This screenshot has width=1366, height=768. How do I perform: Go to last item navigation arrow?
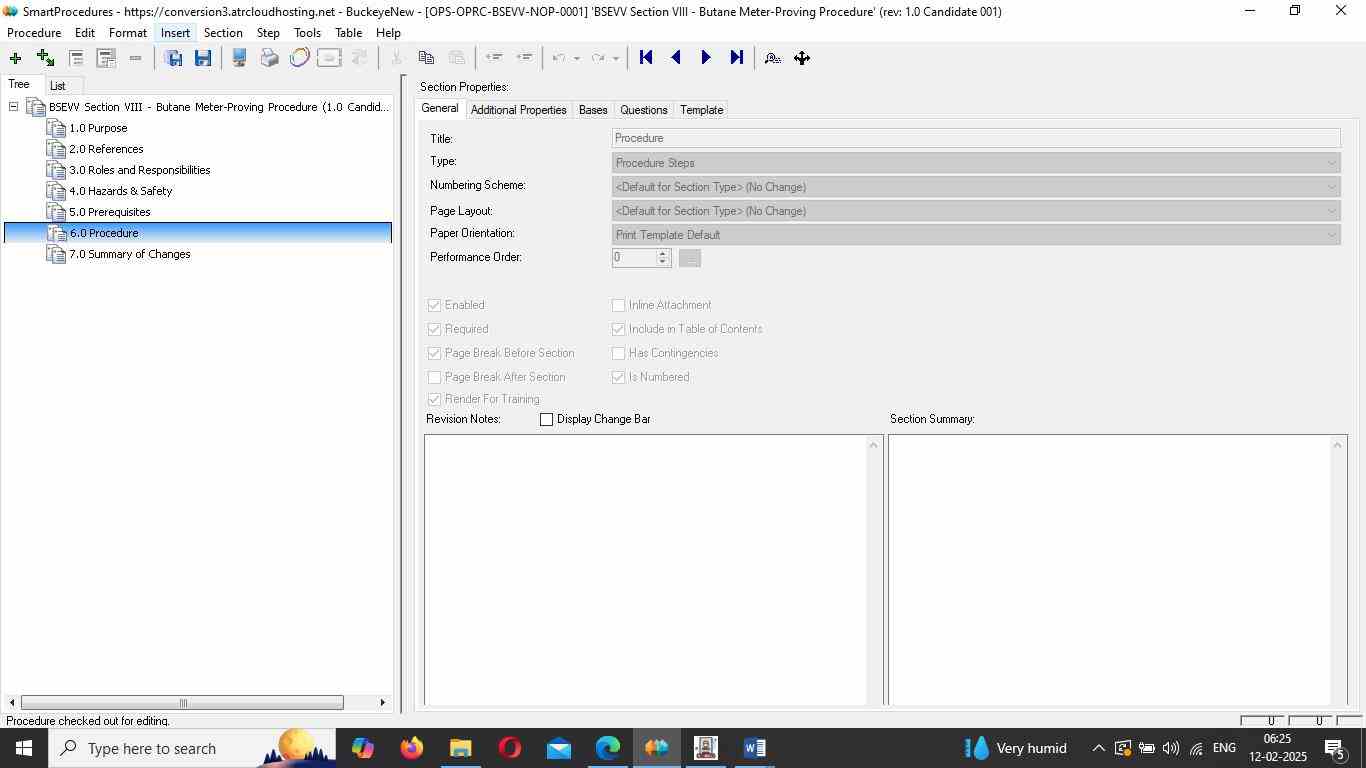(x=737, y=58)
